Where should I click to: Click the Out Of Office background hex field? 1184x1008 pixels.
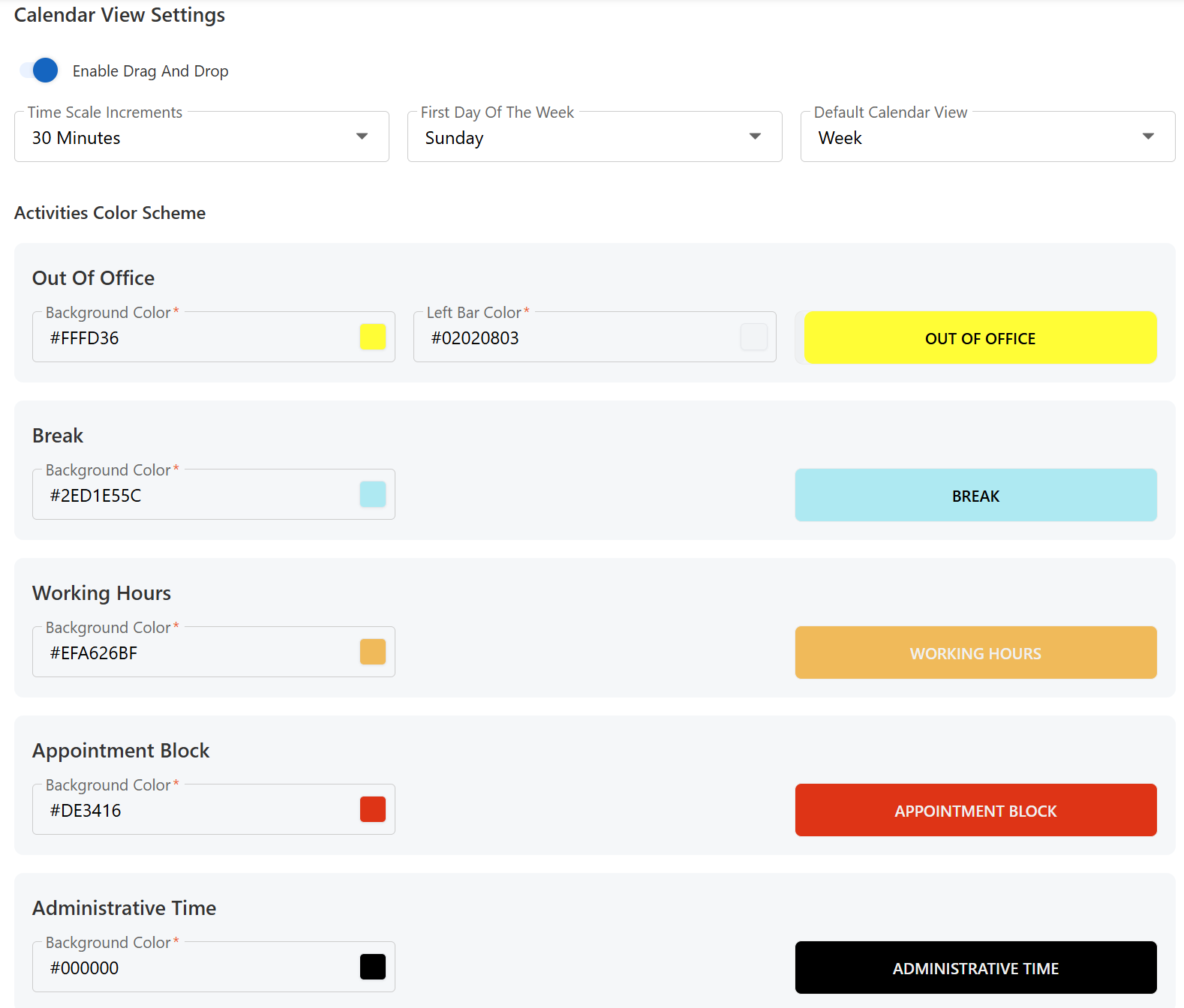pyautogui.click(x=195, y=338)
